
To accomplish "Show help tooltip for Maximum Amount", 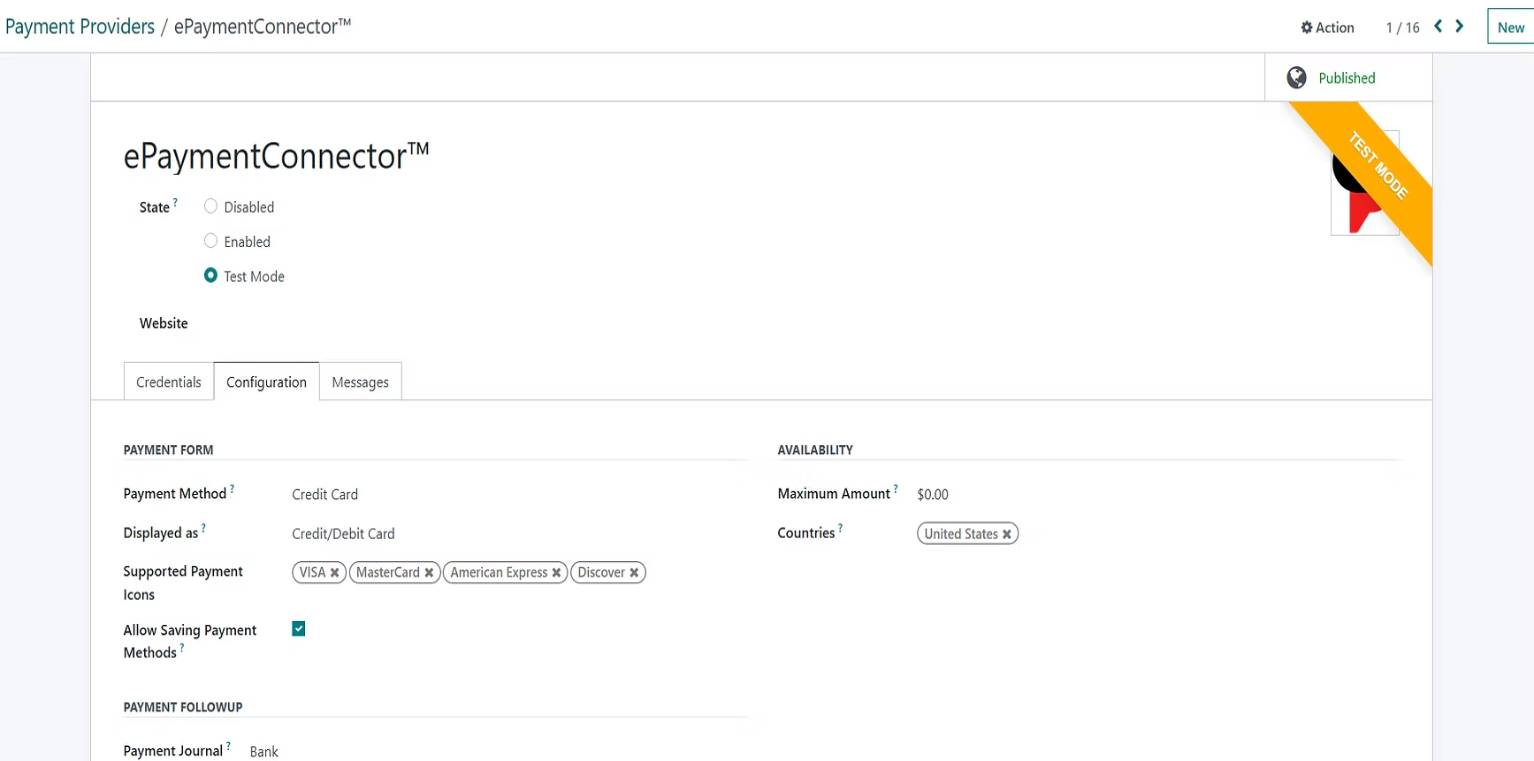I will 896,489.
